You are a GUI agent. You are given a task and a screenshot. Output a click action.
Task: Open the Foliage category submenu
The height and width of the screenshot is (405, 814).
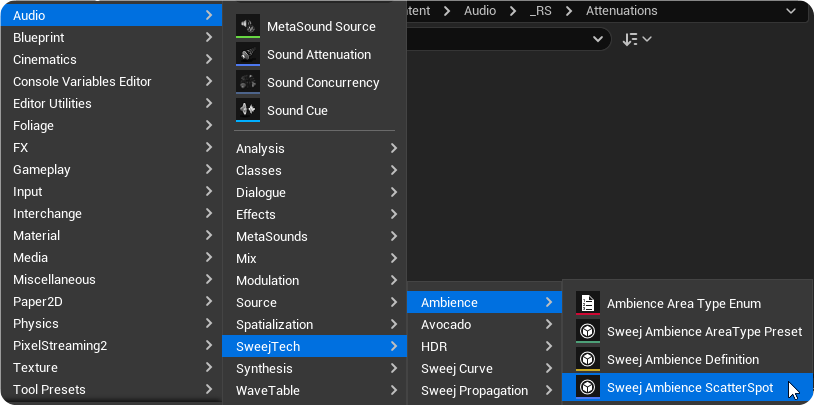click(x=112, y=125)
